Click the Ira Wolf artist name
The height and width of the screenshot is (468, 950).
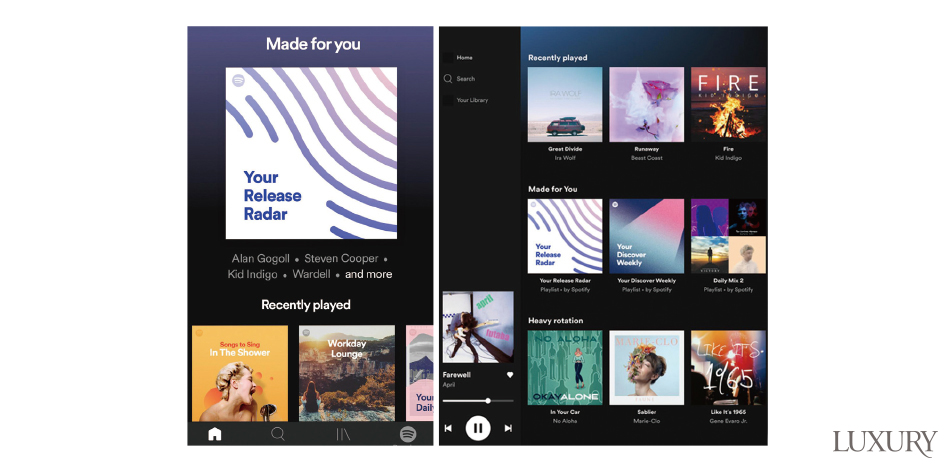(x=565, y=158)
